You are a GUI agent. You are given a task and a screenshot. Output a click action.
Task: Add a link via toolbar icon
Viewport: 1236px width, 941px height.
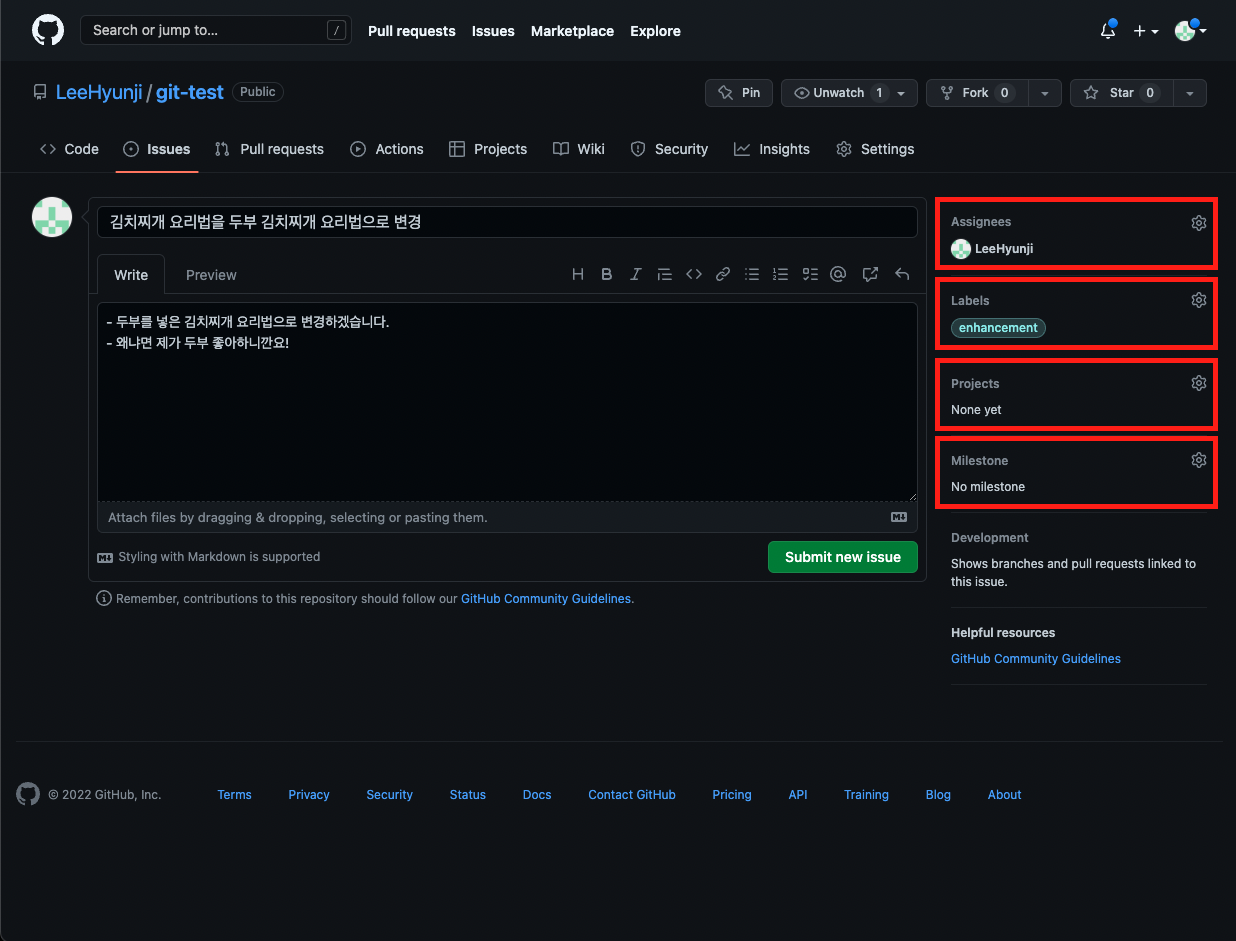click(723, 274)
